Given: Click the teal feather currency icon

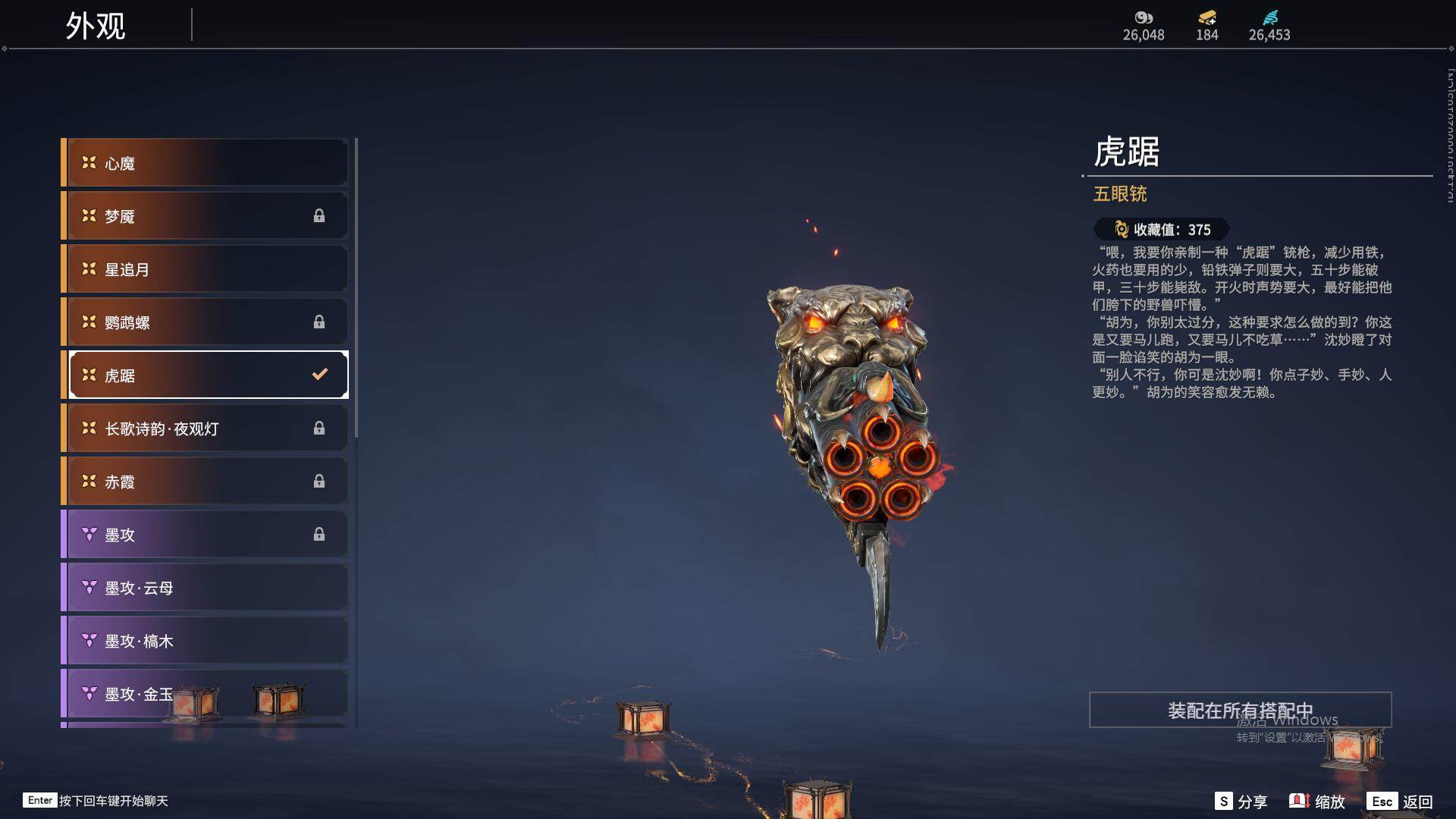Looking at the screenshot, I should (x=1270, y=17).
